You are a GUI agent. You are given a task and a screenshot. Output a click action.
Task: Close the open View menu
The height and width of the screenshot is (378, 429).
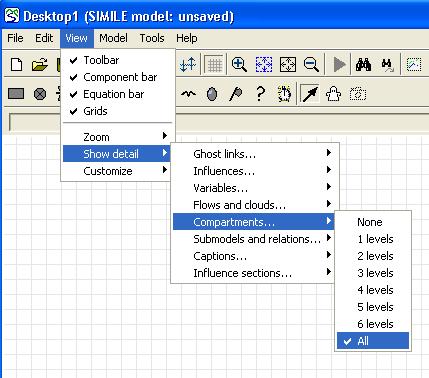pos(77,38)
